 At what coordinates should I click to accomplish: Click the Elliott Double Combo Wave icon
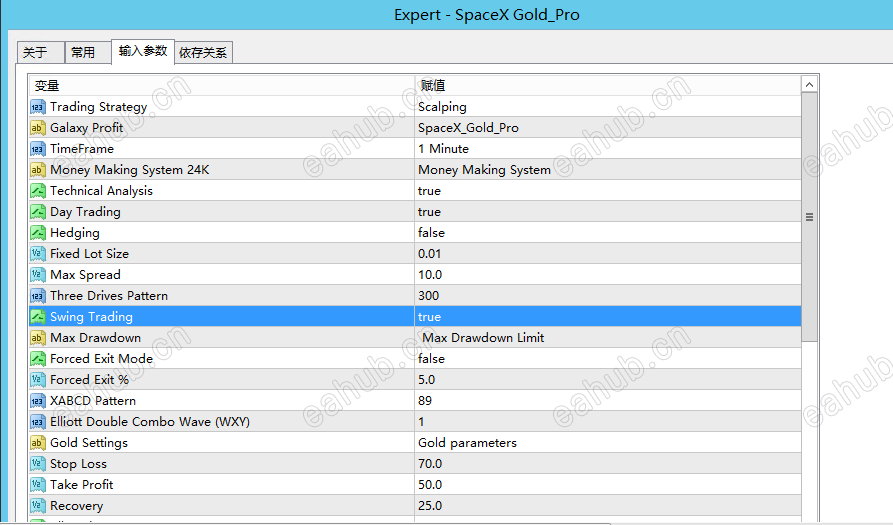pyautogui.click(x=38, y=422)
